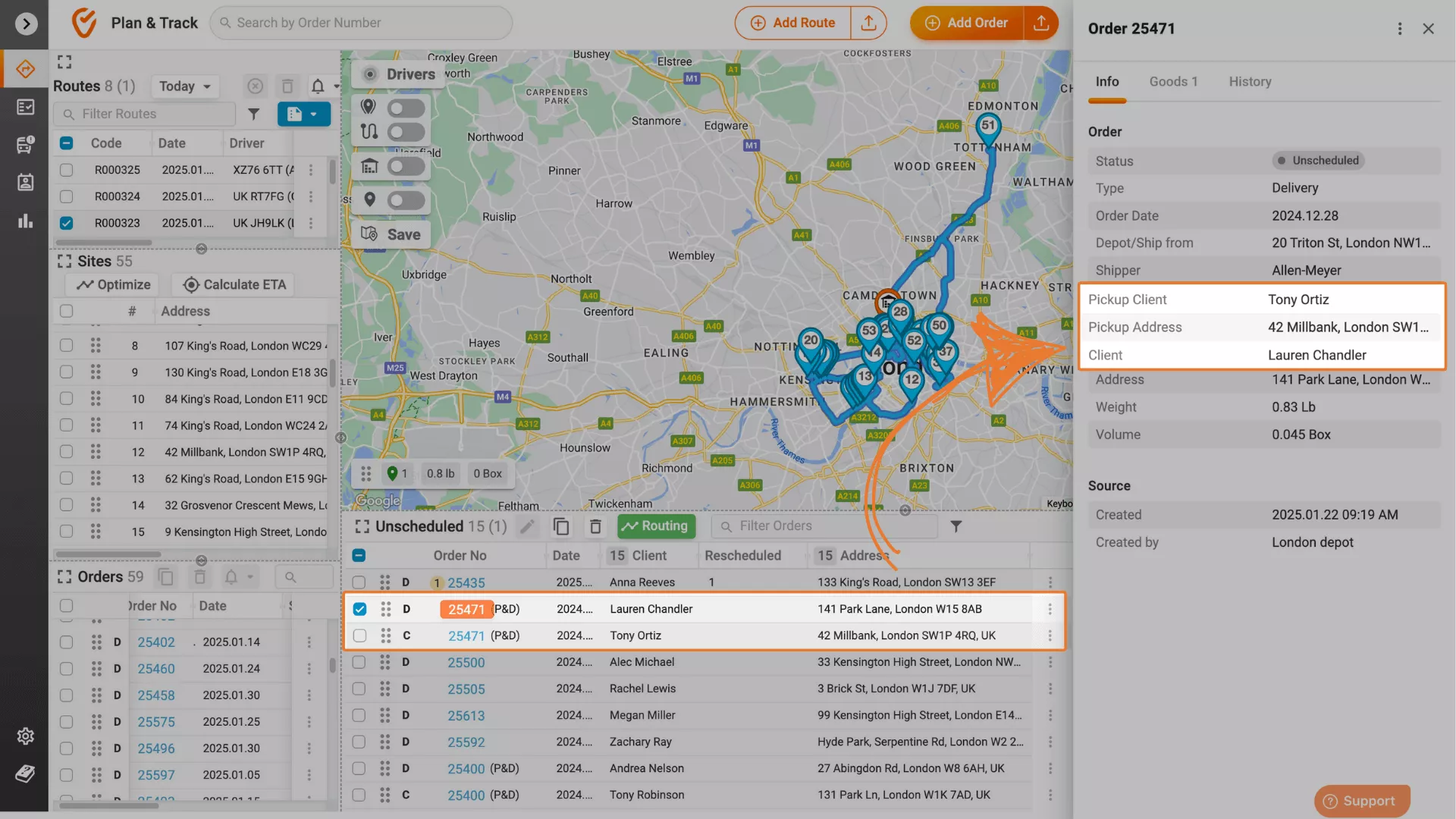
Task: Check the Tony Ortiz order 25471 checkbox
Action: click(x=359, y=635)
